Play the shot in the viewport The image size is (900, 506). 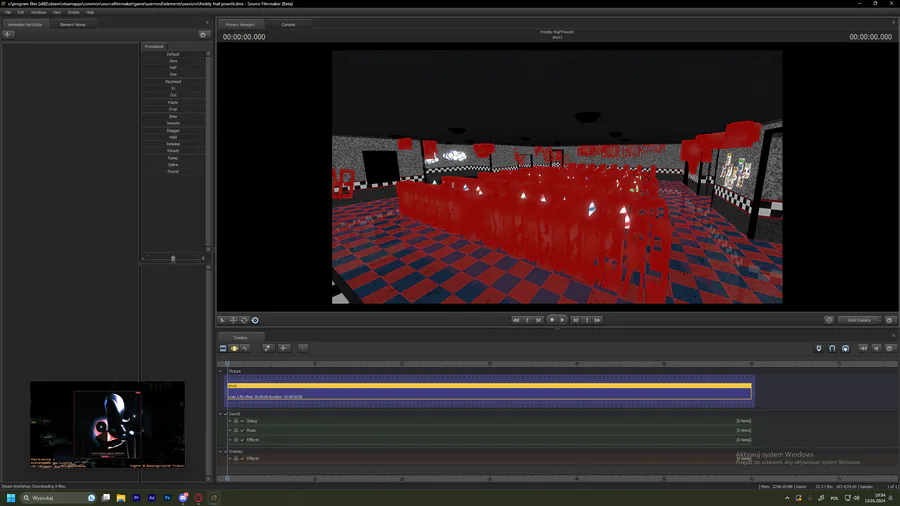(x=562, y=320)
